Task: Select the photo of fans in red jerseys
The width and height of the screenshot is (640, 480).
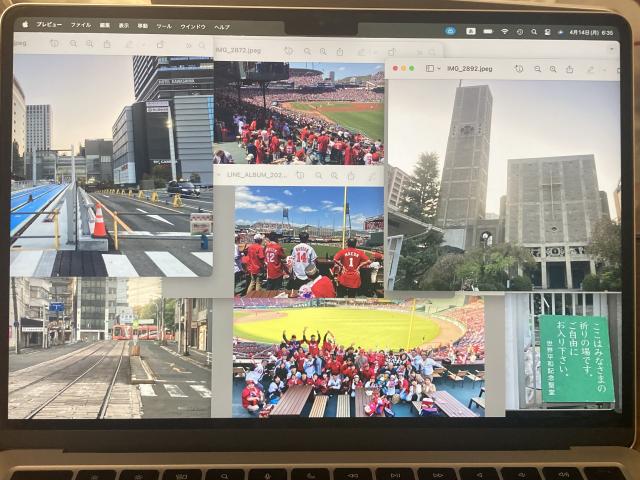Action: pos(309,242)
